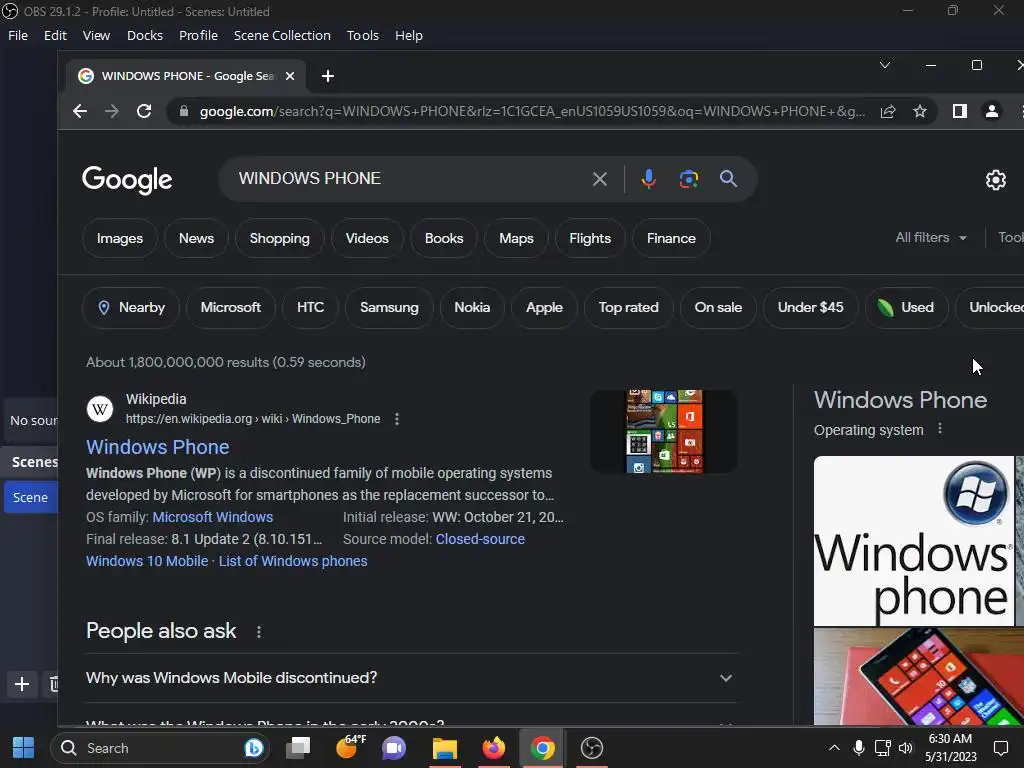Open knowledge panel three-dot menu
Viewport: 1024px width, 768px height.
pos(940,429)
